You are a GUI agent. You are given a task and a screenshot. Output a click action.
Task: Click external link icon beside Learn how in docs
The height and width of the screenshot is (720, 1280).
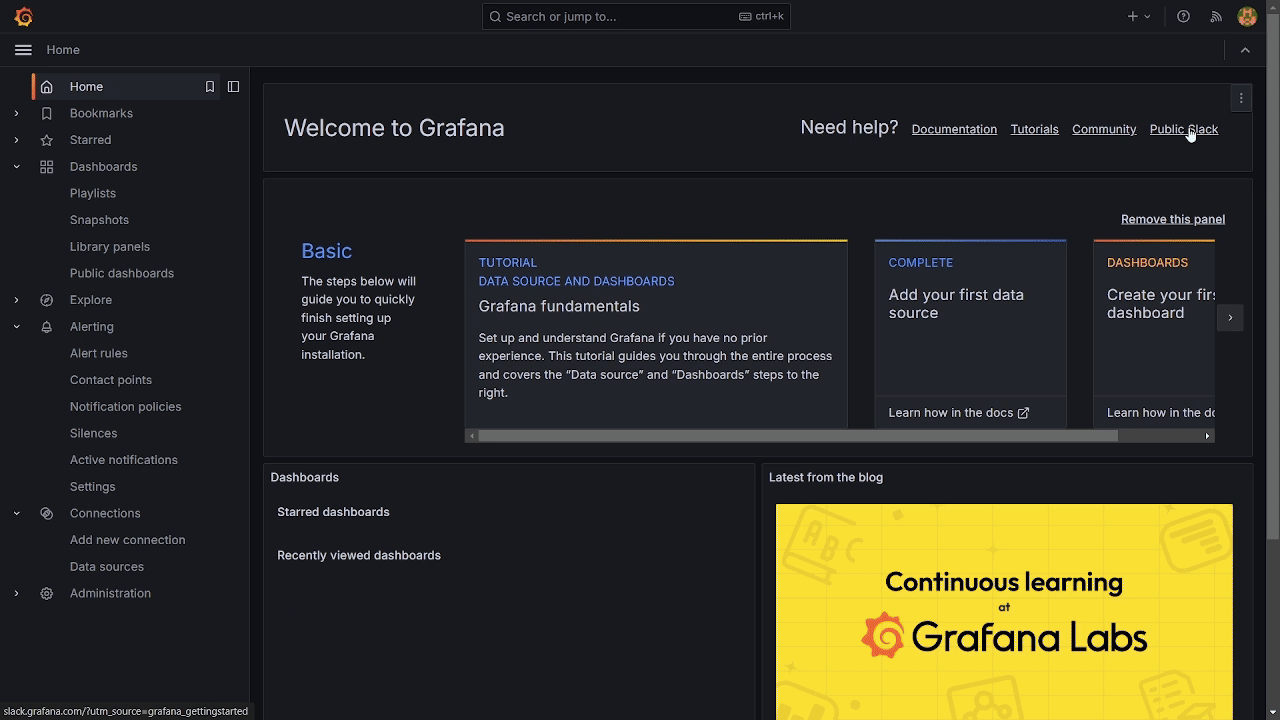[1023, 413]
